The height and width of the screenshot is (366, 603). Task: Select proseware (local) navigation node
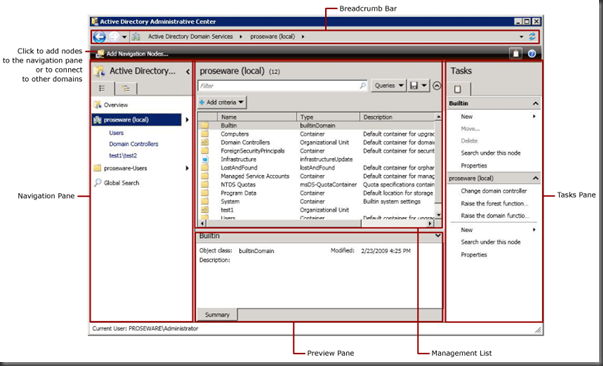coord(137,120)
